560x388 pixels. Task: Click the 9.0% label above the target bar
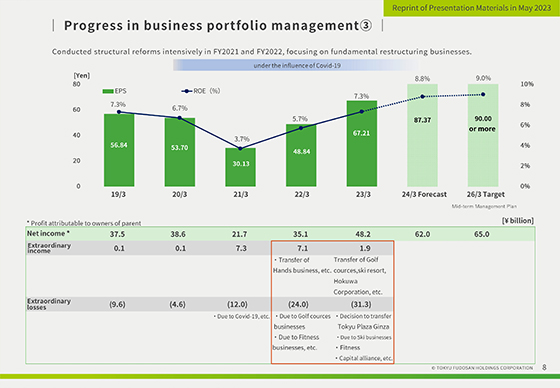tap(483, 78)
